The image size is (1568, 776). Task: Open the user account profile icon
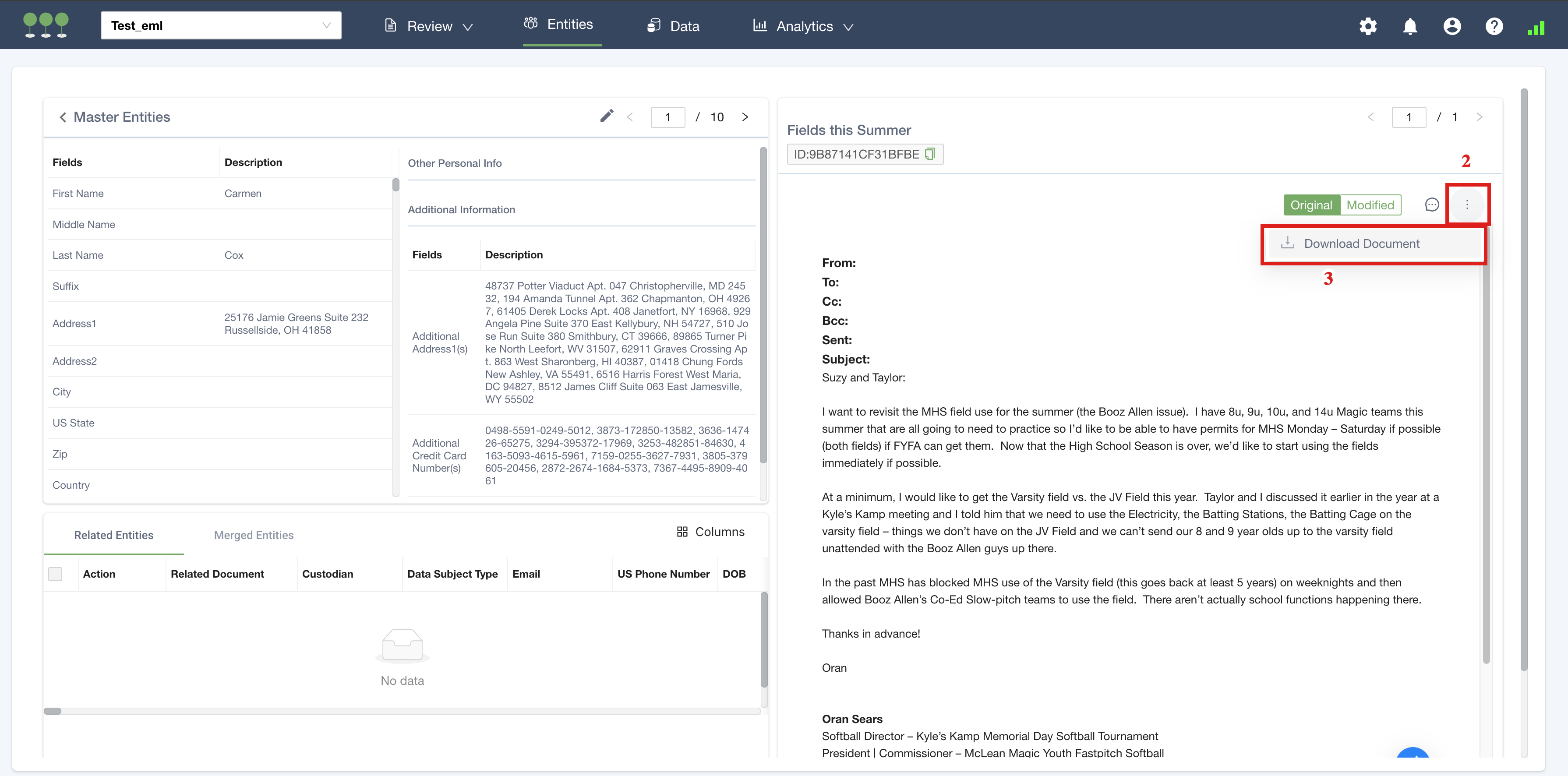(1452, 26)
